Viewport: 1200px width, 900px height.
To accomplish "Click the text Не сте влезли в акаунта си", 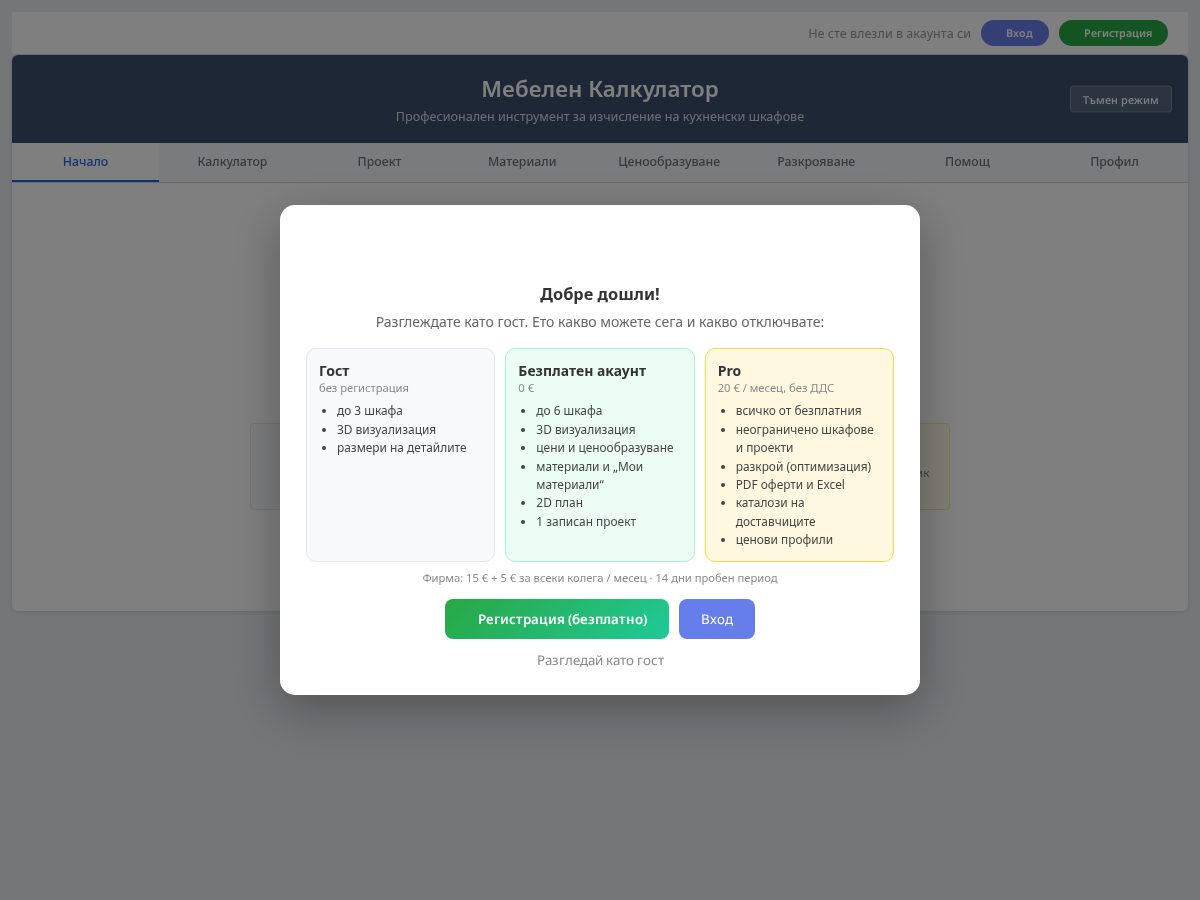I will click(889, 33).
